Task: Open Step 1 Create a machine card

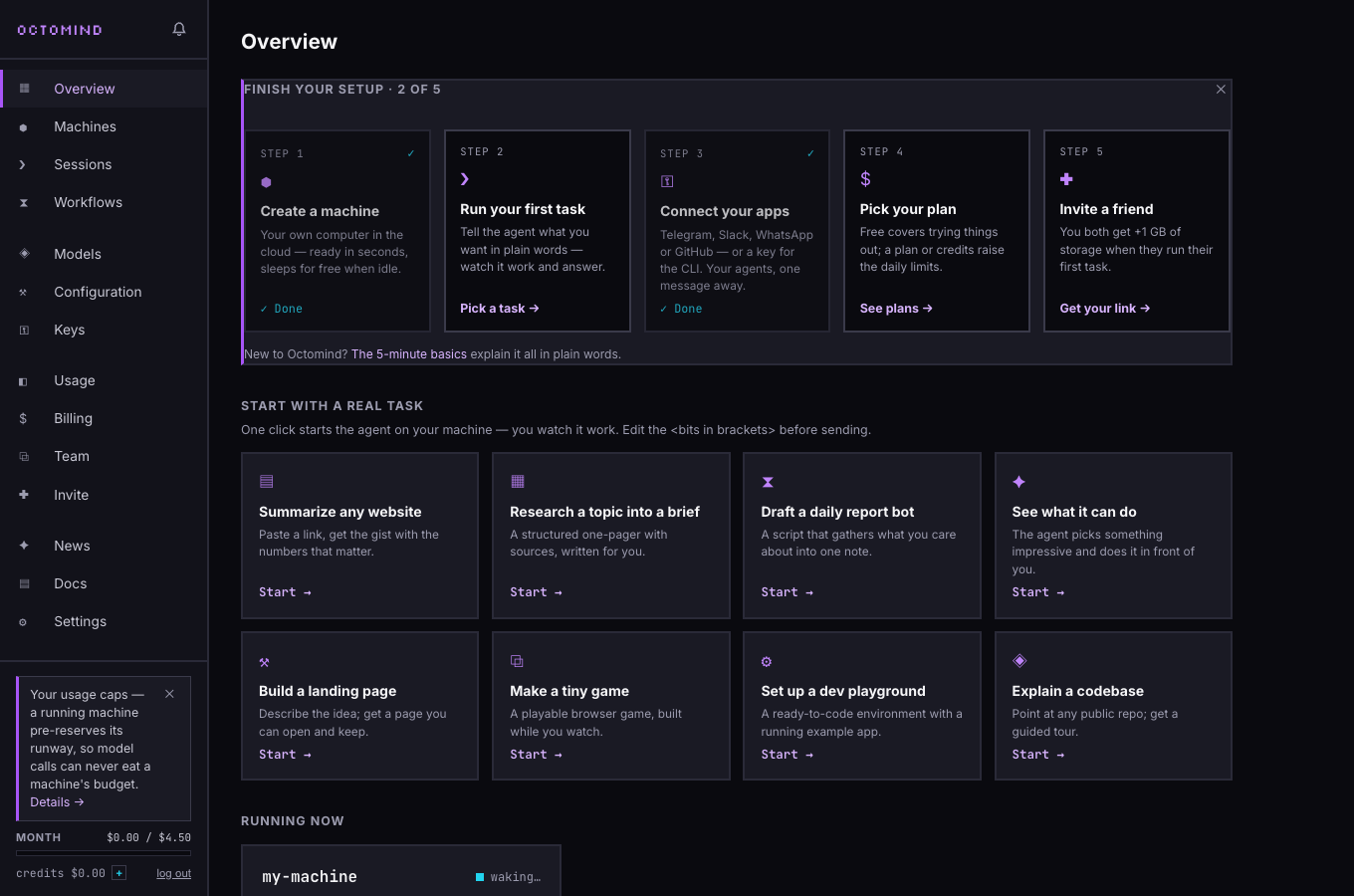Action: click(x=338, y=231)
